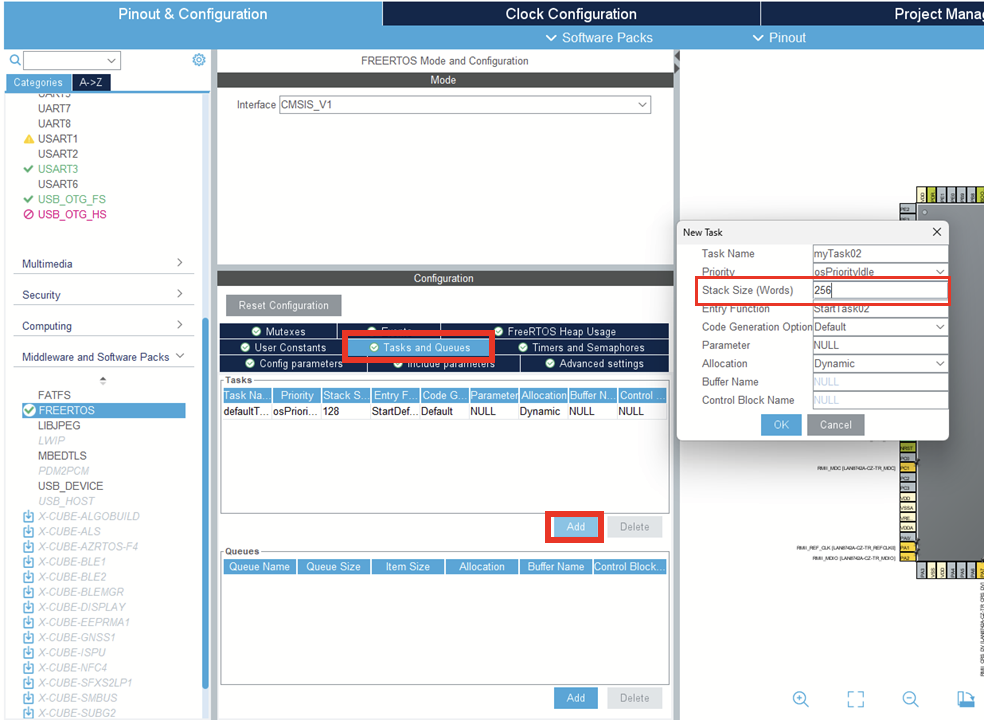984x720 pixels.
Task: Open the Priority dropdown in New Task
Action: pos(939,272)
